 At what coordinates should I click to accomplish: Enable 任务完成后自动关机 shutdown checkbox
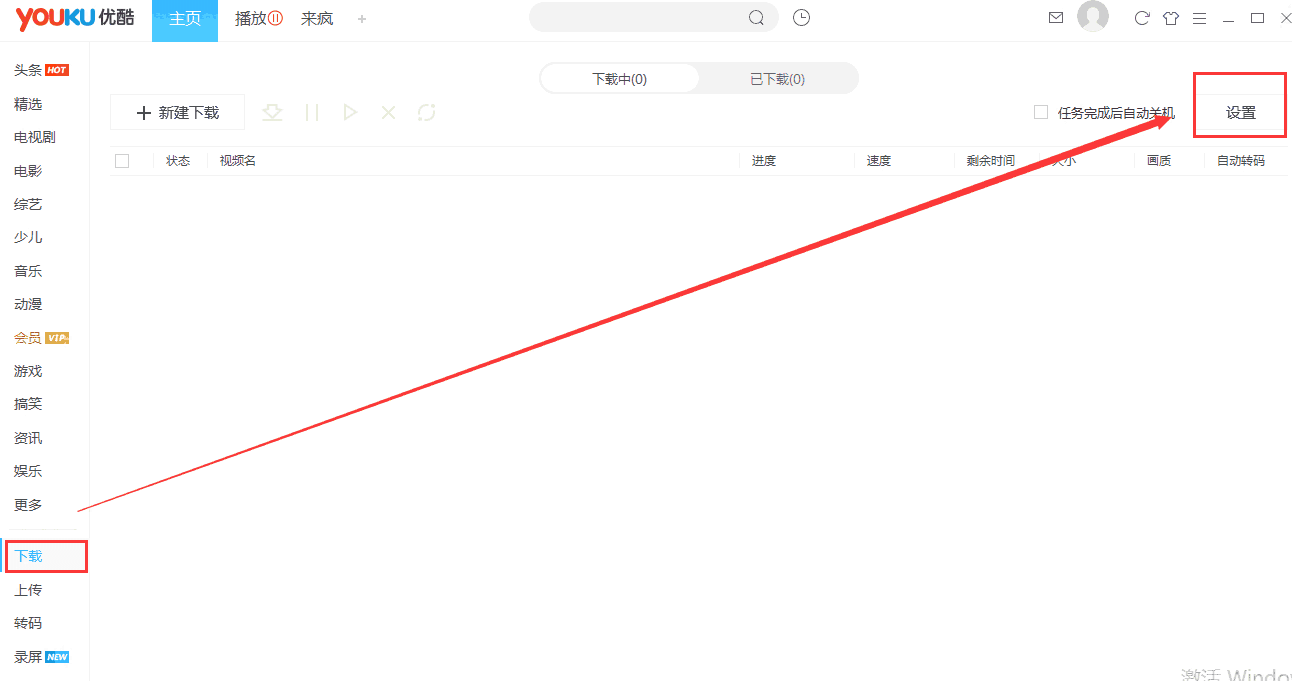(1040, 112)
